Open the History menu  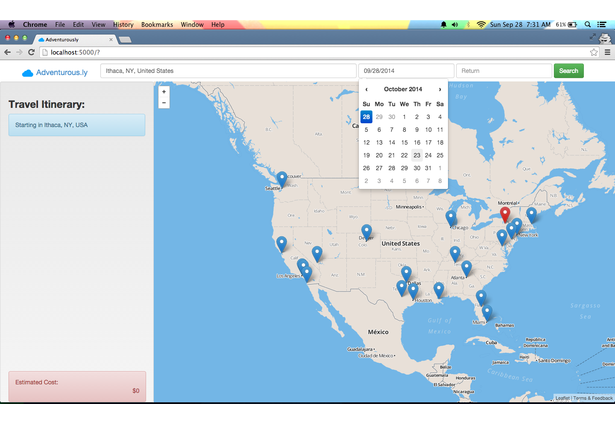pos(123,24)
